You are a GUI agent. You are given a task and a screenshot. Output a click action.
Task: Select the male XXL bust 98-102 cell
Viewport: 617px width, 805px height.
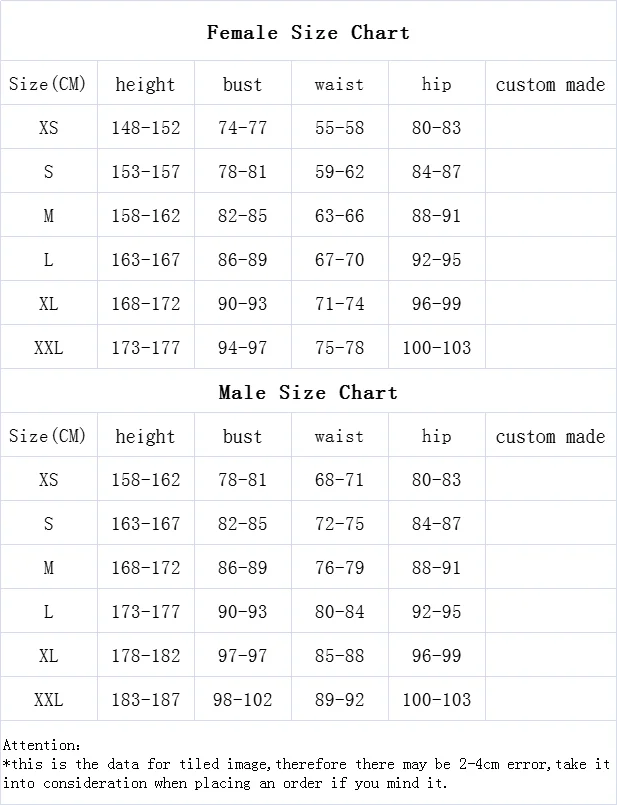click(243, 699)
